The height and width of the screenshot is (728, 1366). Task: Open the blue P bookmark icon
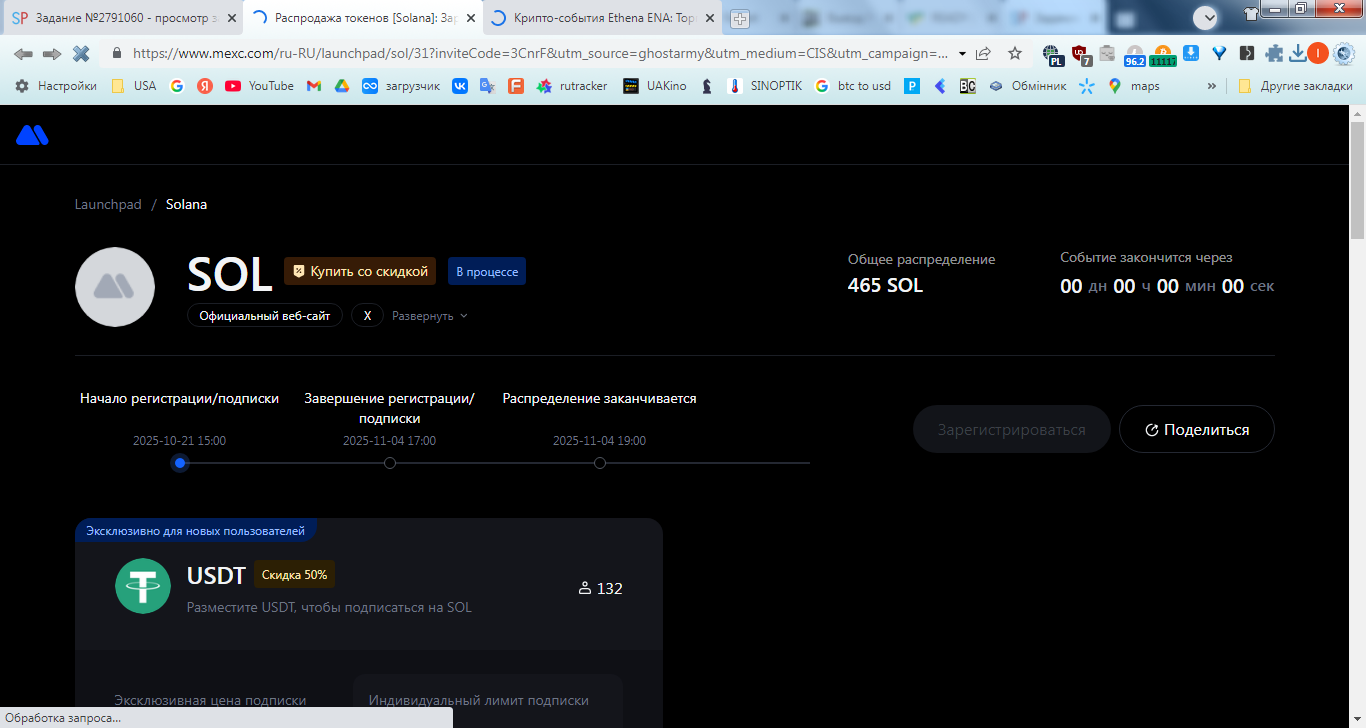(912, 86)
